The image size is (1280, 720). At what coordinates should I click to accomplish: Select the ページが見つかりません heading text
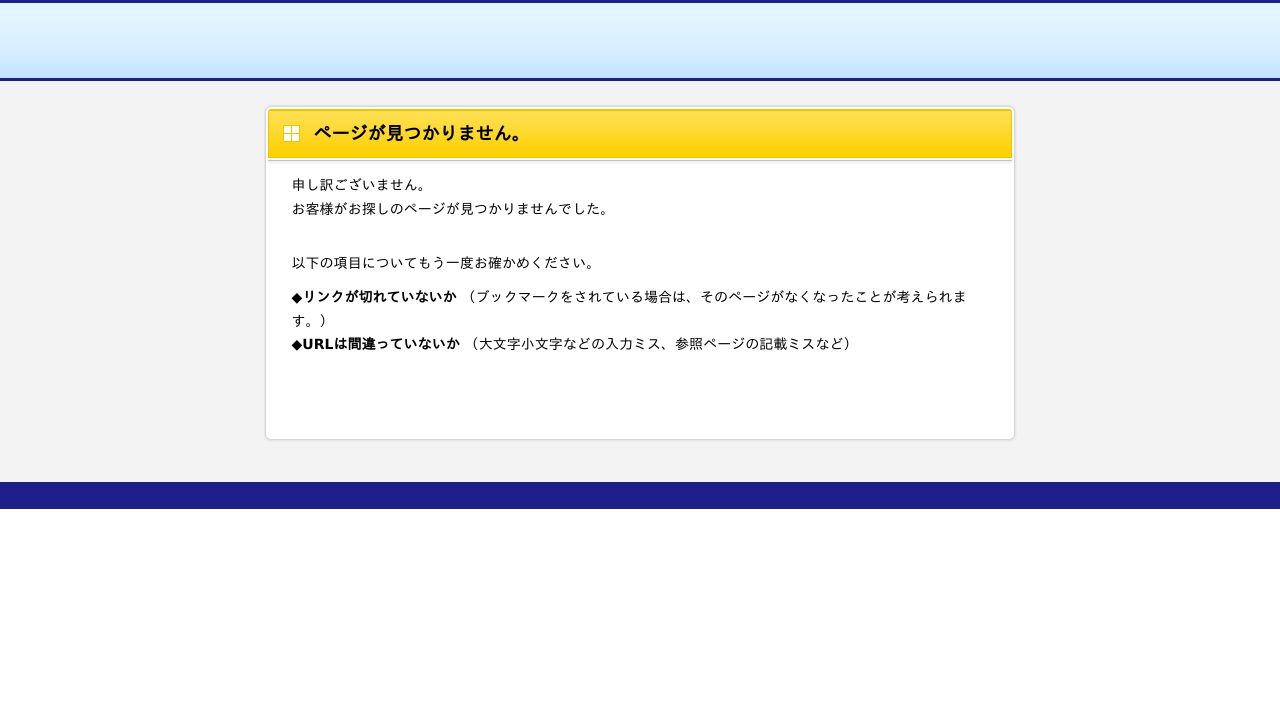[418, 133]
